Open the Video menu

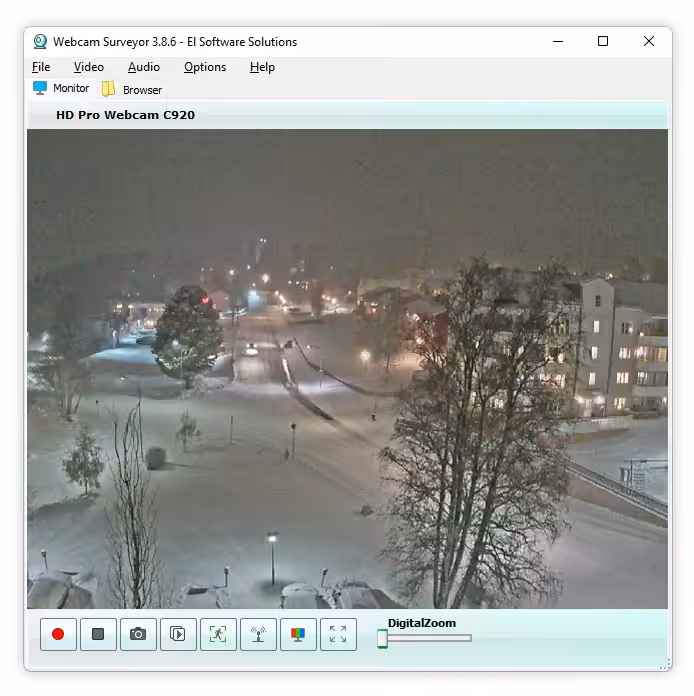(88, 67)
